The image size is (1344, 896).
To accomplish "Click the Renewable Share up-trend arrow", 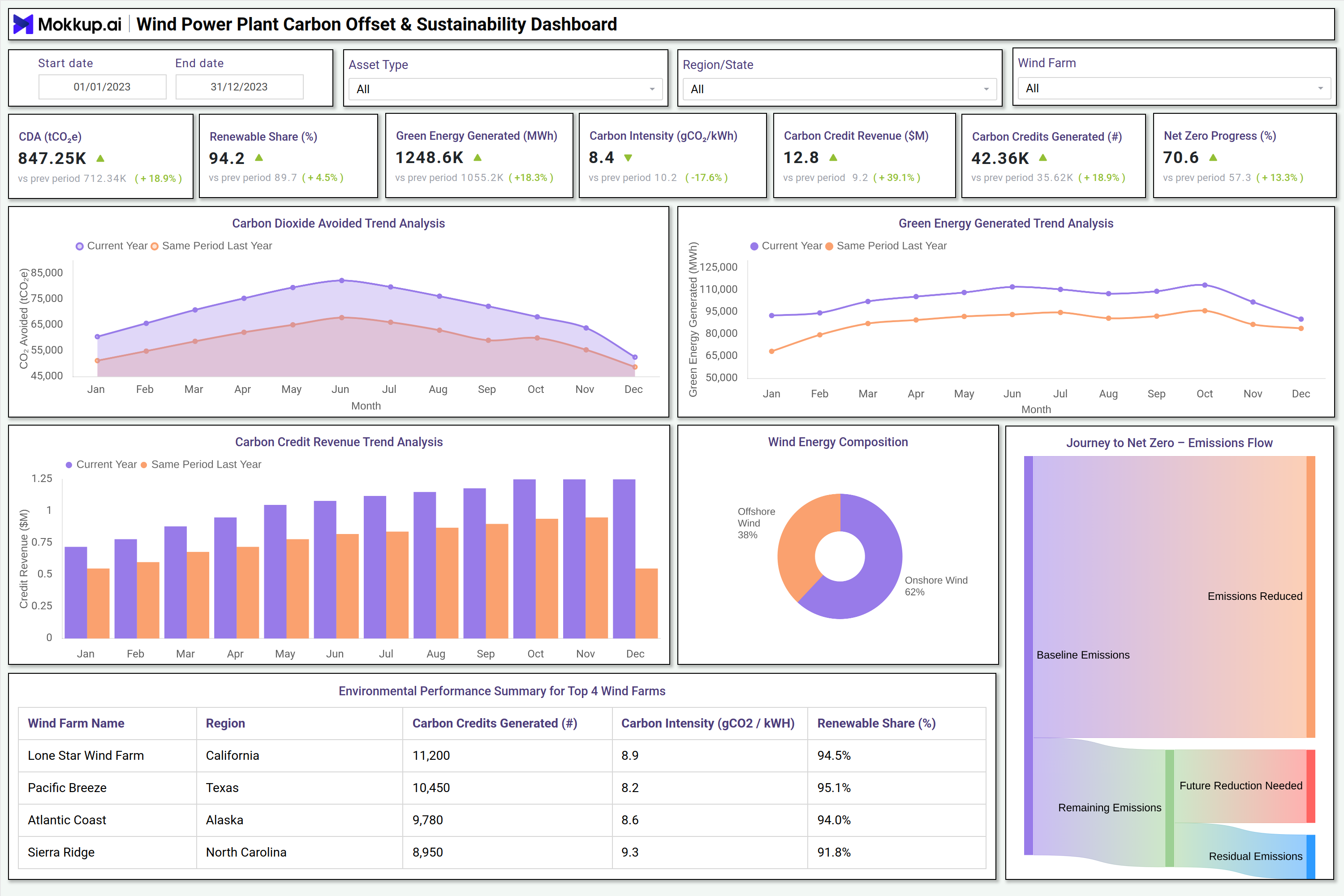I will pos(259,157).
